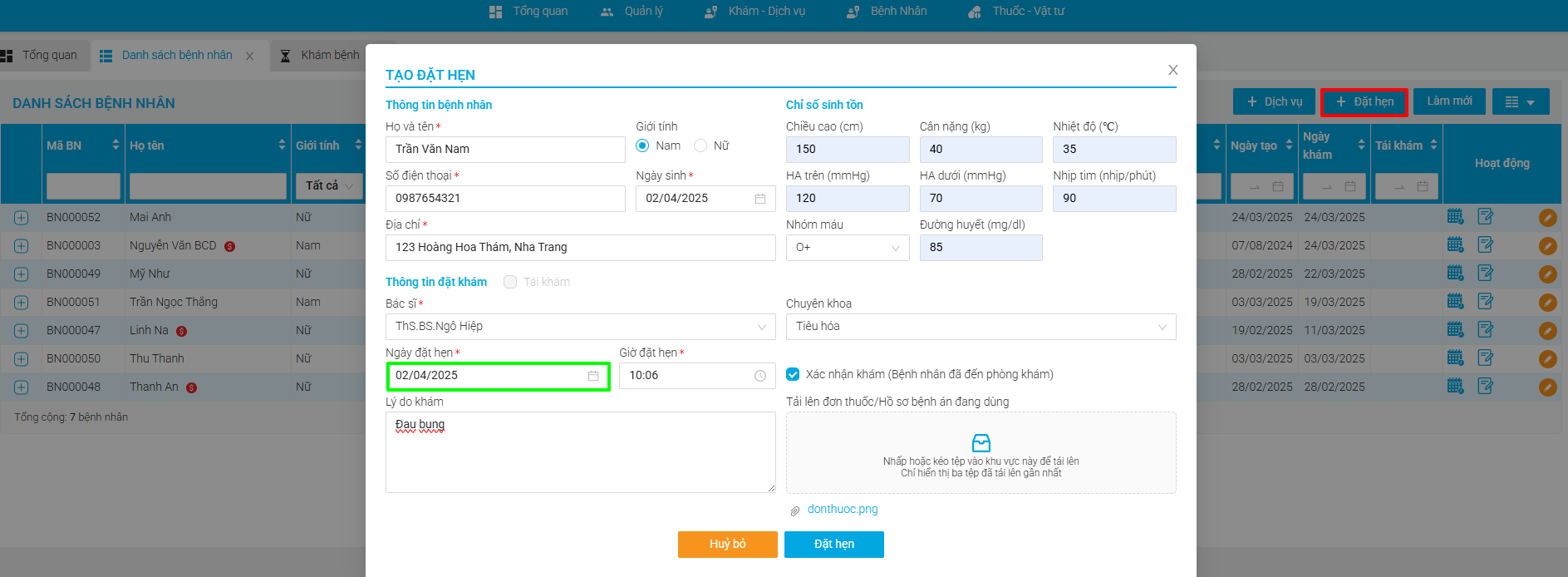Sort by Ngày tạo column arrows
The image size is (1568, 577).
[1289, 145]
